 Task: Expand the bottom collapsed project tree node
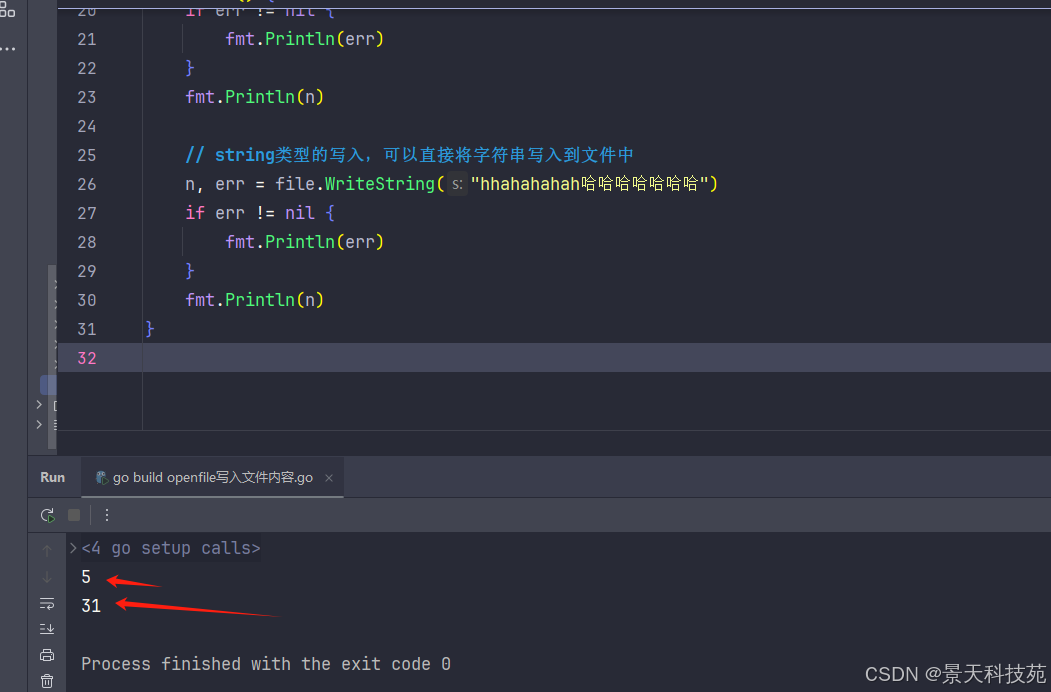pos(39,424)
